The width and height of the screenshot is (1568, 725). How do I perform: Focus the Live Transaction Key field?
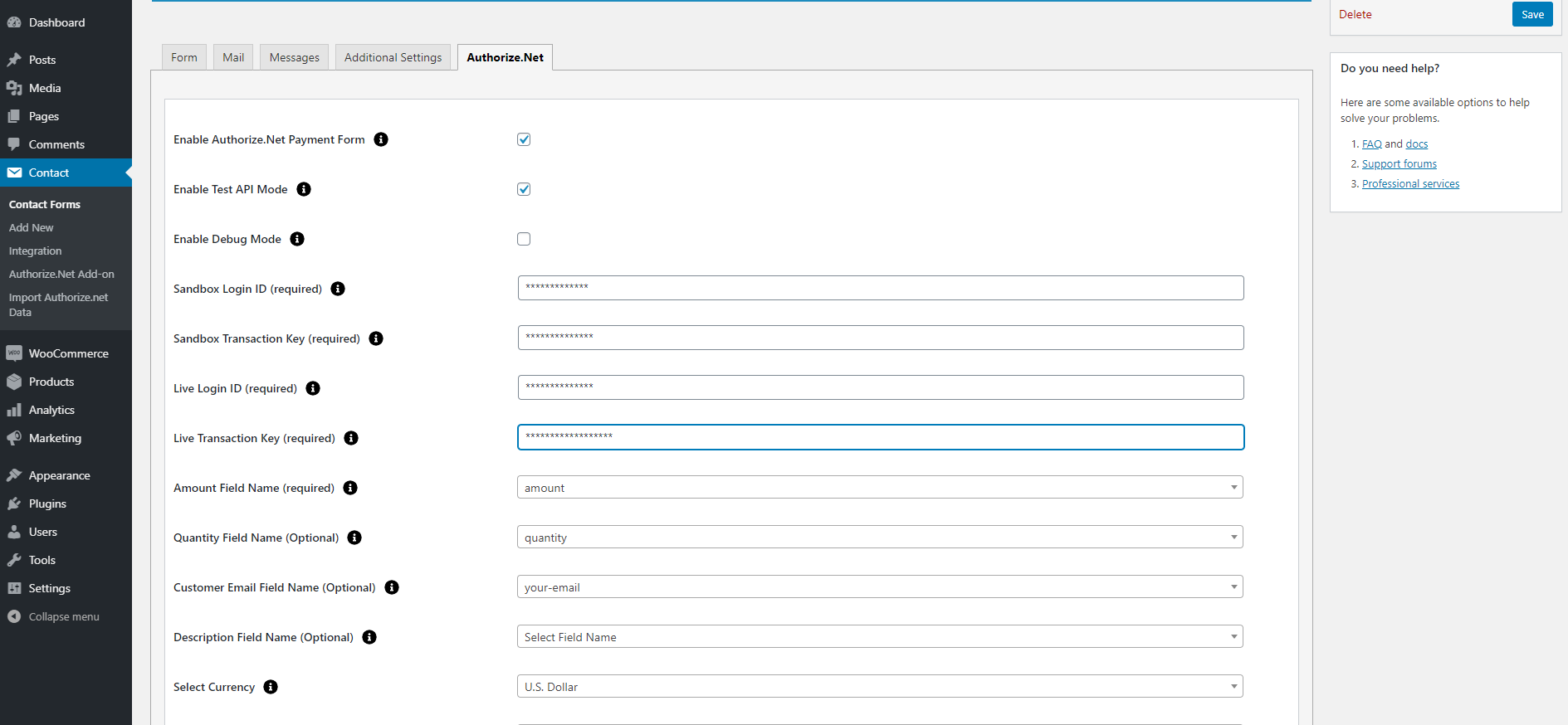[x=881, y=437]
